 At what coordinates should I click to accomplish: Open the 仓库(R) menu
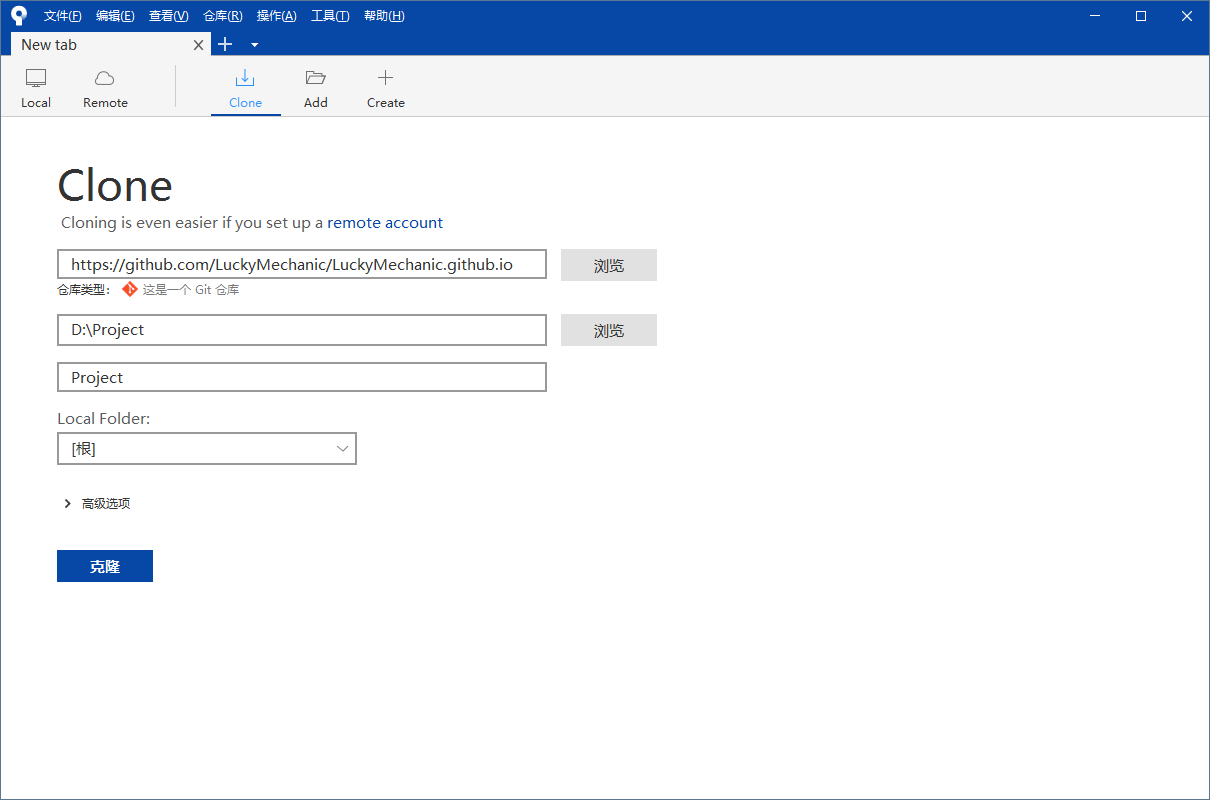point(222,16)
